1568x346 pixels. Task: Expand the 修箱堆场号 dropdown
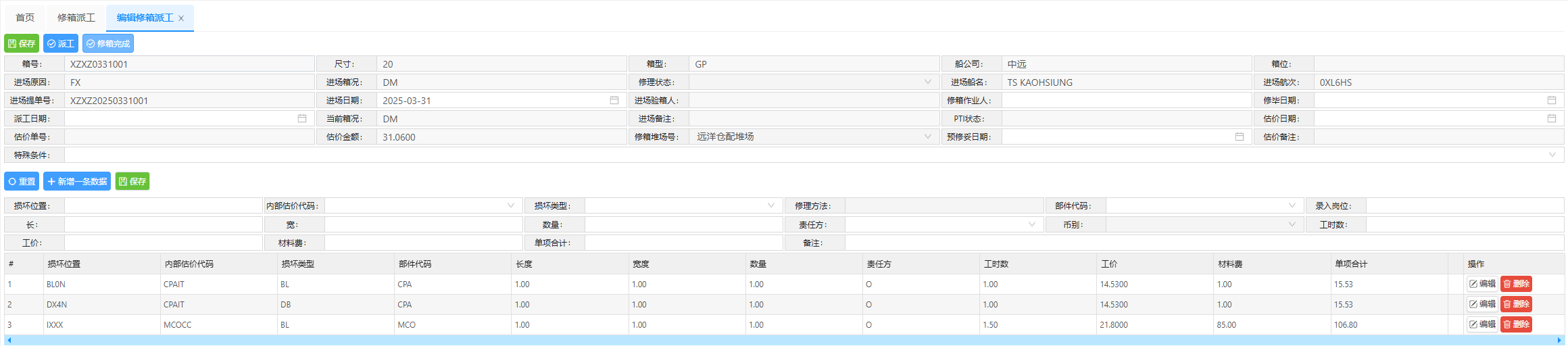[x=927, y=137]
